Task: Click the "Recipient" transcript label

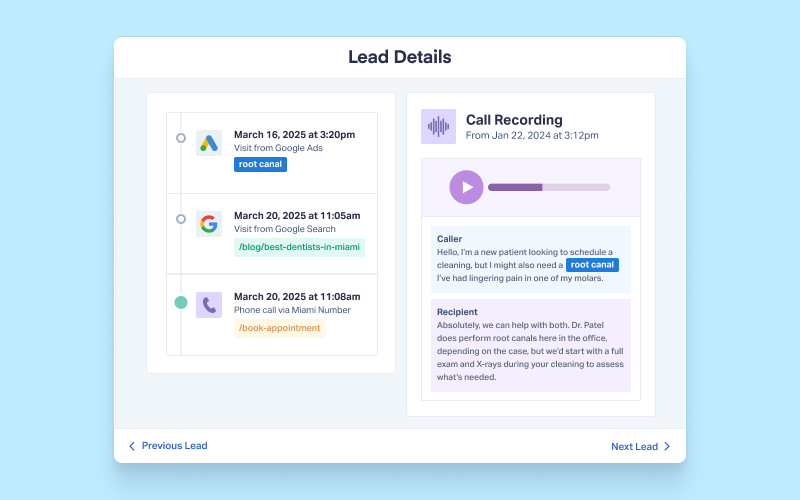Action: (x=457, y=312)
